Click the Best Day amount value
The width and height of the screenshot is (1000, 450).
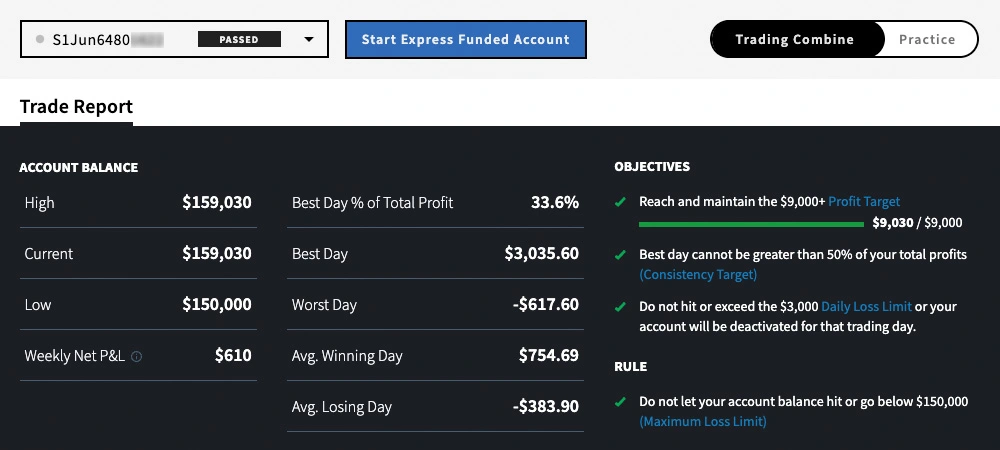(542, 254)
